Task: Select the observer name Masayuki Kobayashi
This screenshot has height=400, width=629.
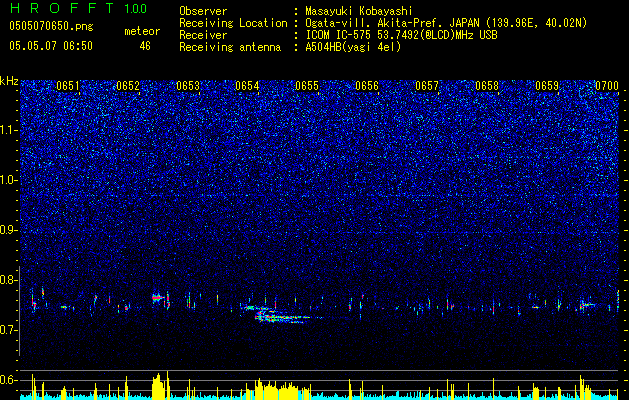Action: (359, 11)
